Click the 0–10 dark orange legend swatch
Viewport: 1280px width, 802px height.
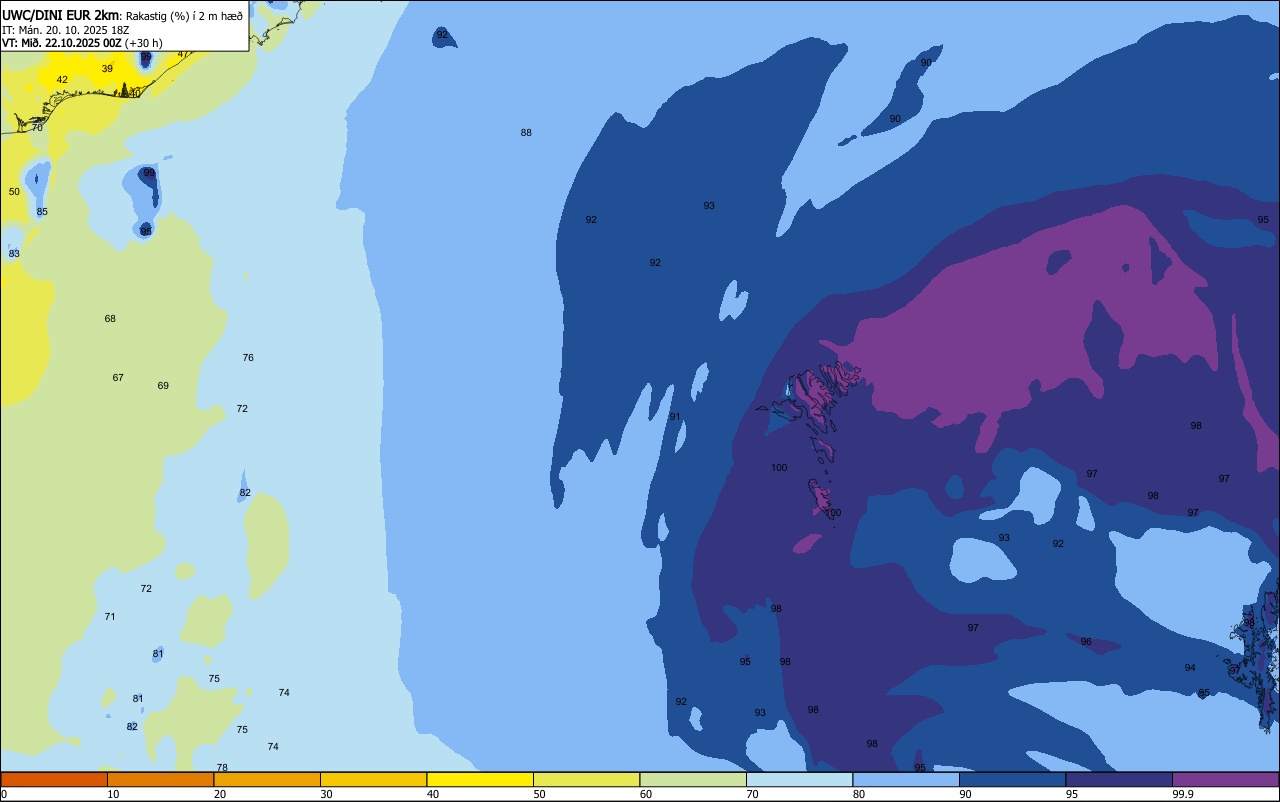pyautogui.click(x=54, y=779)
